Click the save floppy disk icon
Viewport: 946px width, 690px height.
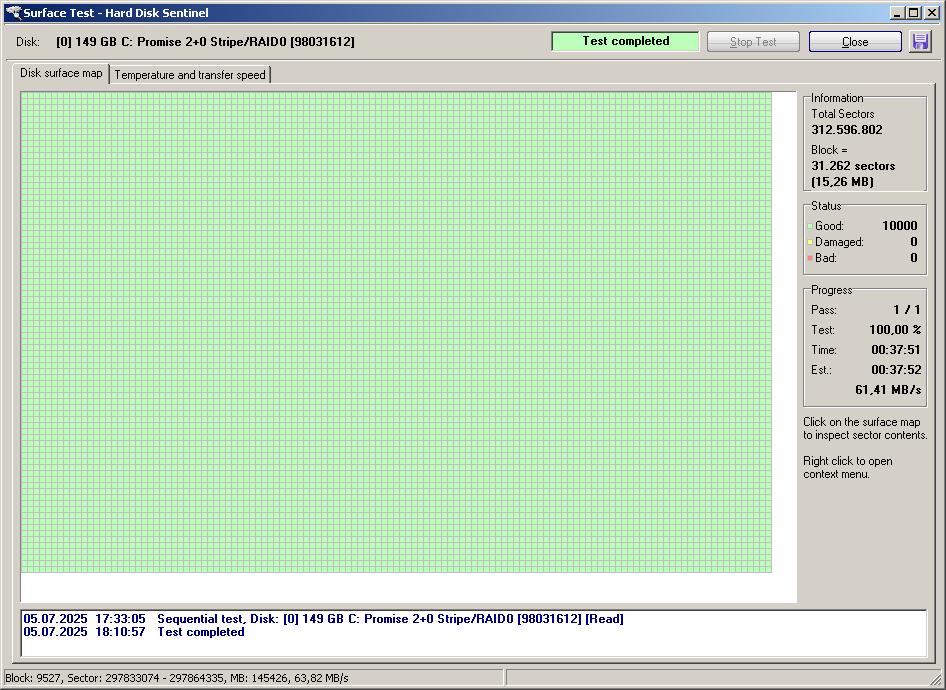(x=920, y=42)
